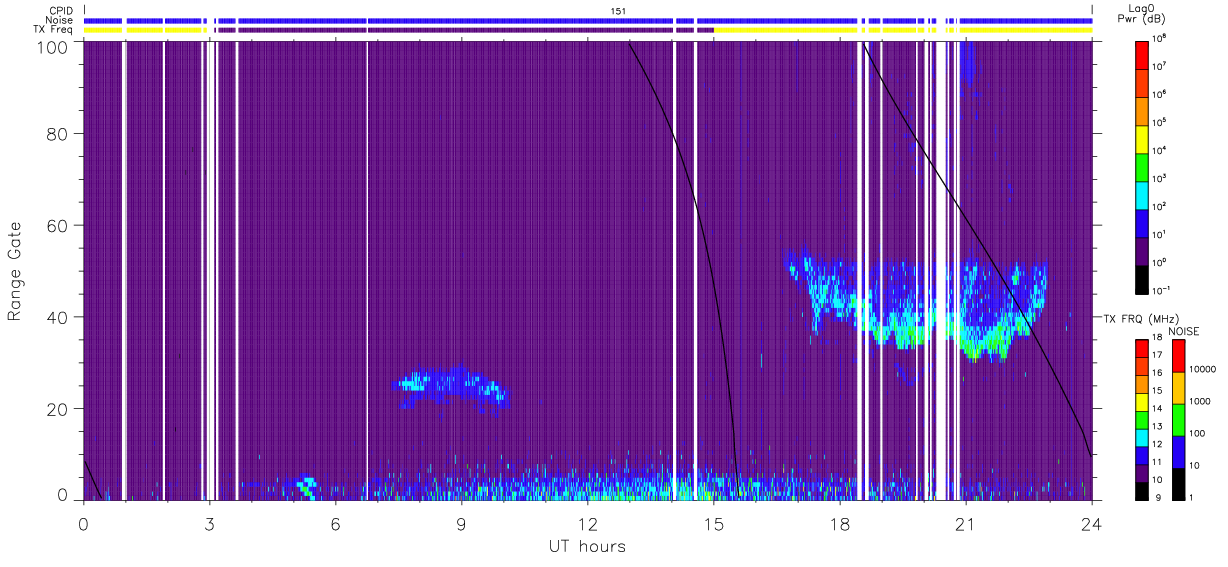Click the 3 tick on the UT hours axis
This screenshot has height=567, width=1228.
210,523
